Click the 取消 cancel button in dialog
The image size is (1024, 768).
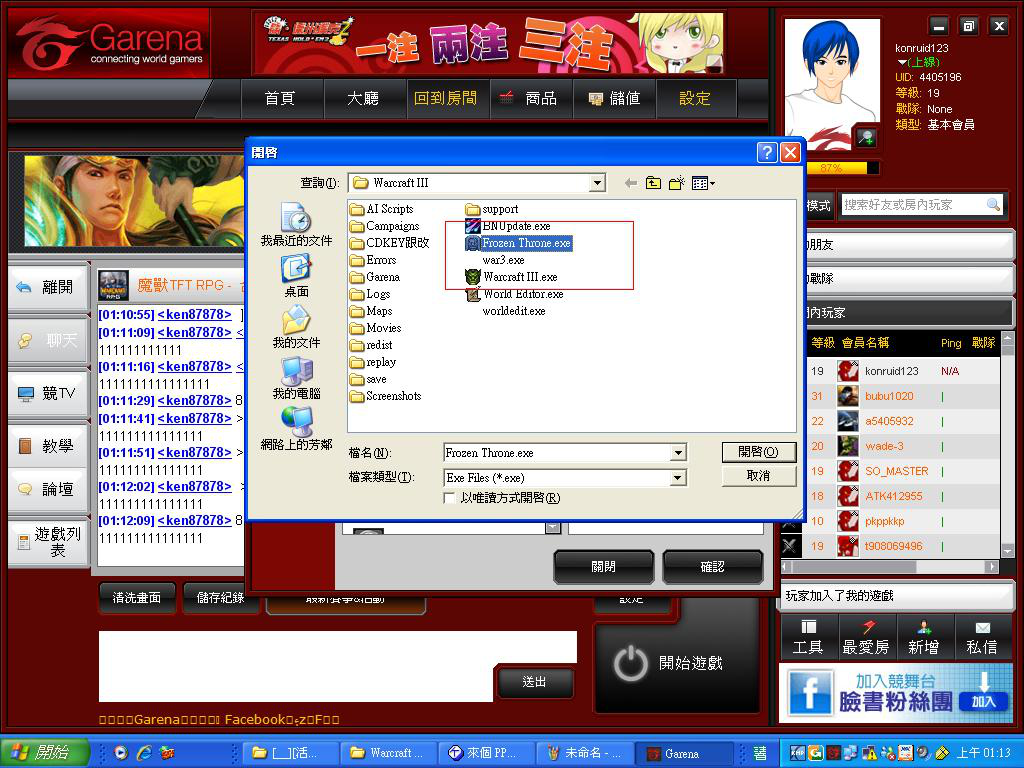click(x=759, y=476)
